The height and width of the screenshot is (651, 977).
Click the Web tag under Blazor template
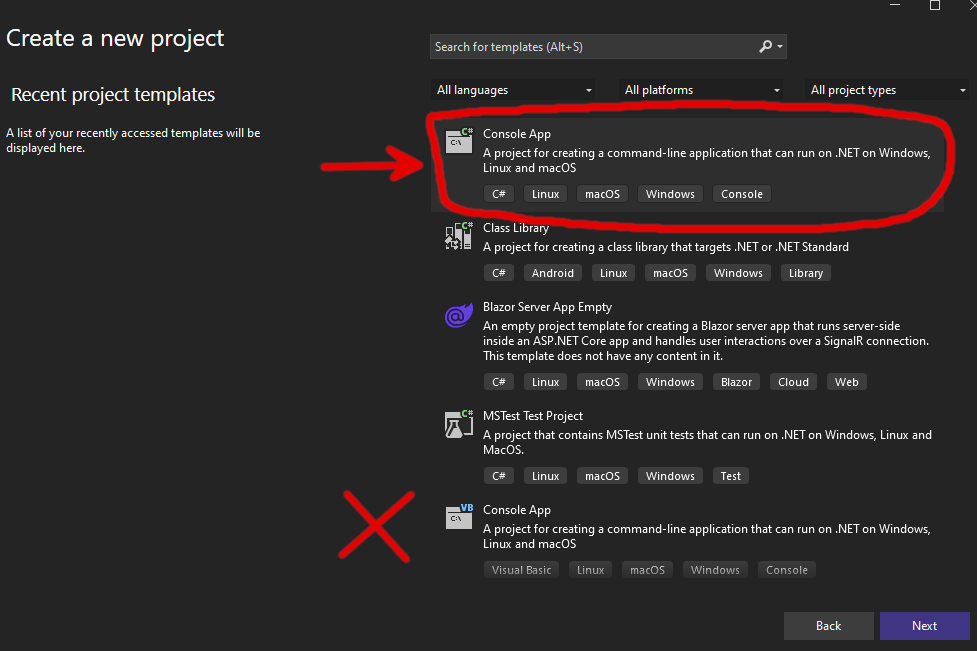(846, 381)
